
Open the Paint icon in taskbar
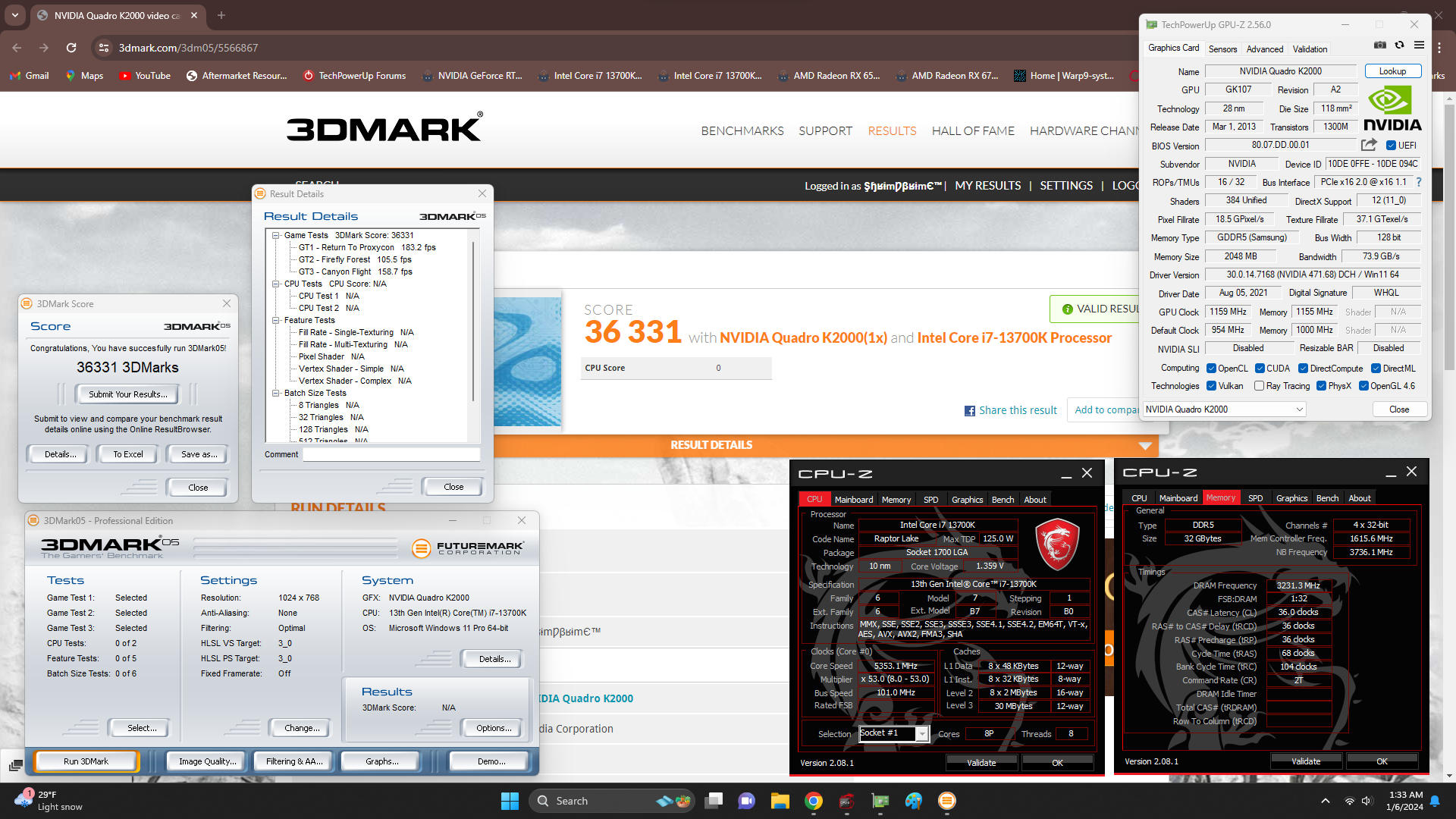point(913,801)
